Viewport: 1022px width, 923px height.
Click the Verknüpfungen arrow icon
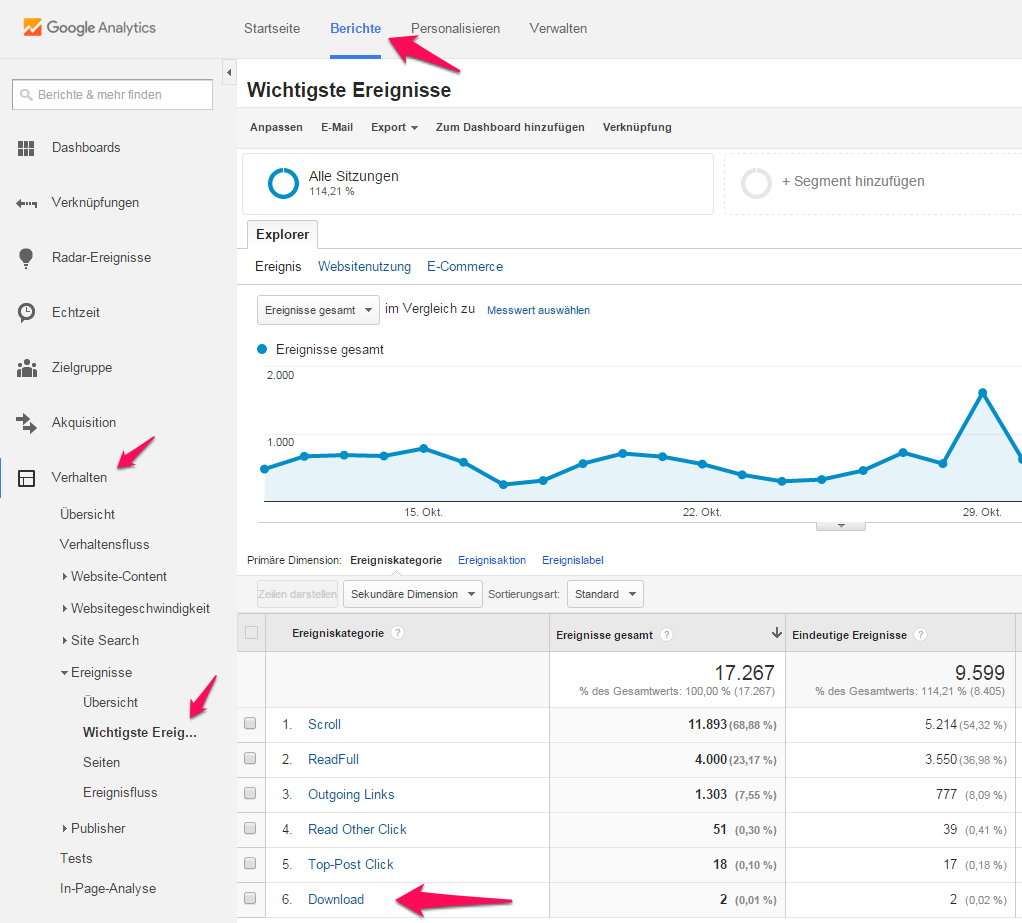26,203
